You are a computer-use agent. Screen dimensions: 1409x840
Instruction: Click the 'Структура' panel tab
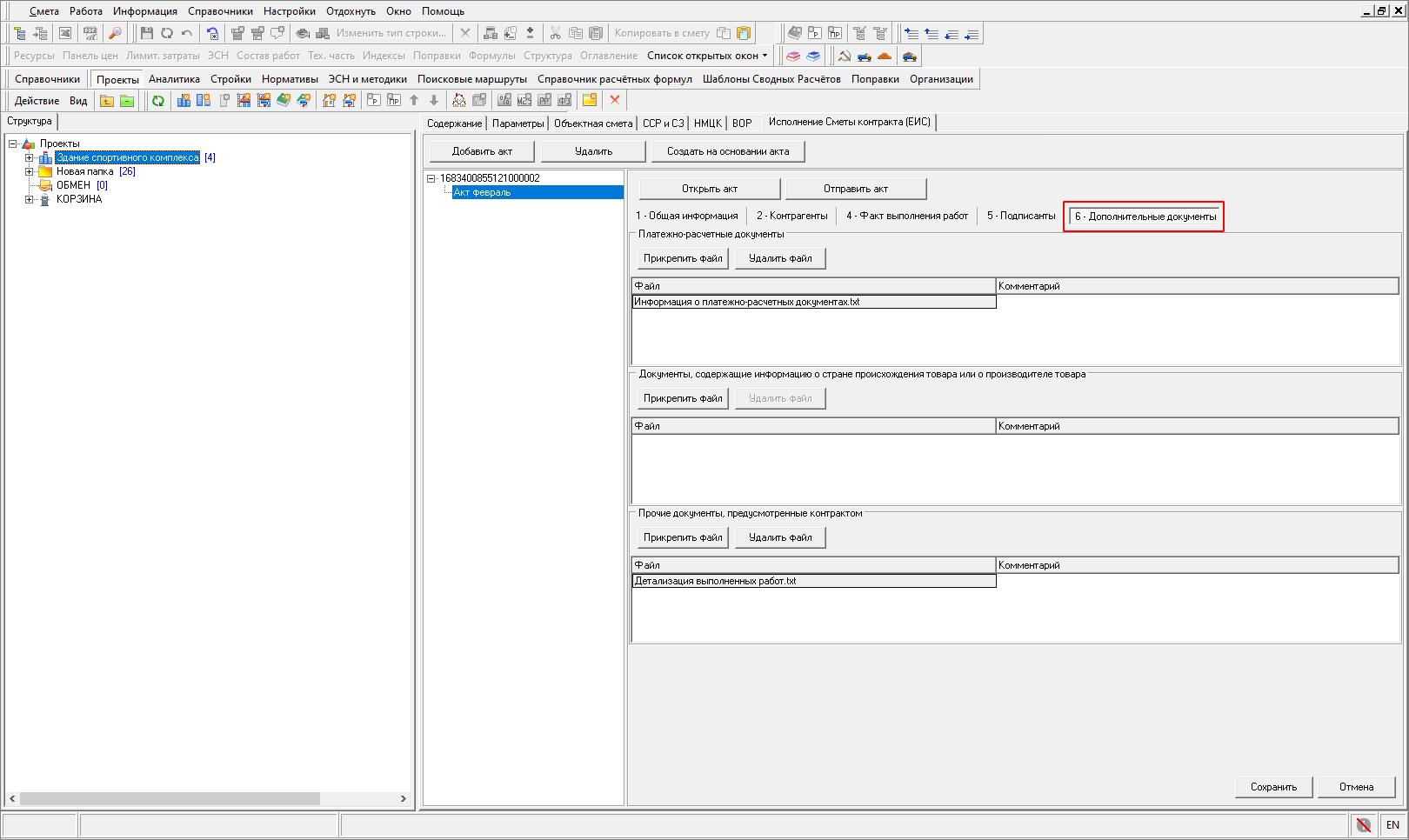pos(30,122)
